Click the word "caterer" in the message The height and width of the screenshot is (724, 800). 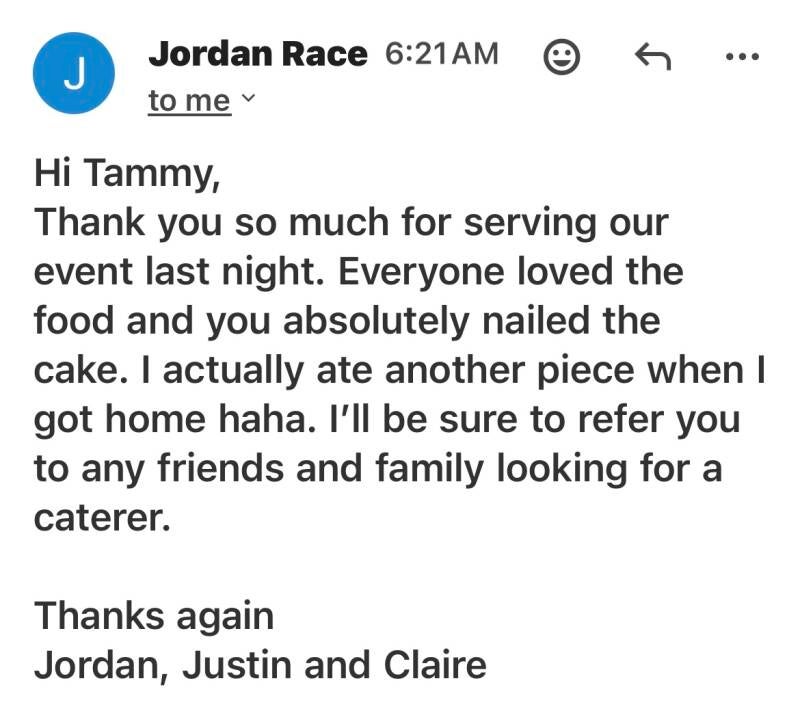(x=95, y=518)
